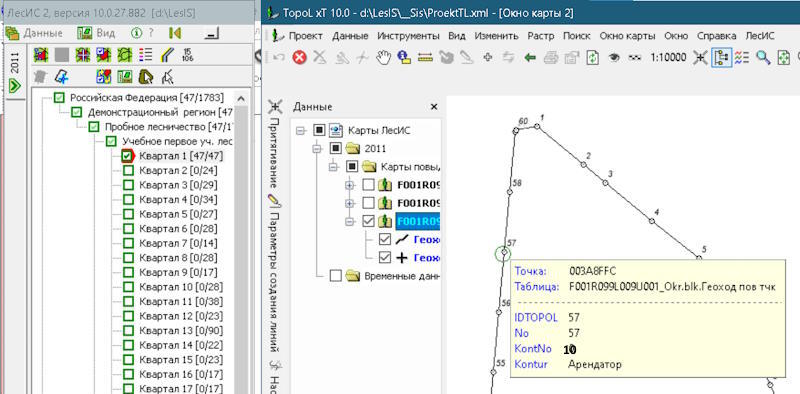The height and width of the screenshot is (394, 800).
Task: Click the map with crosshair icon in ЛесИС
Action: coord(82,54)
